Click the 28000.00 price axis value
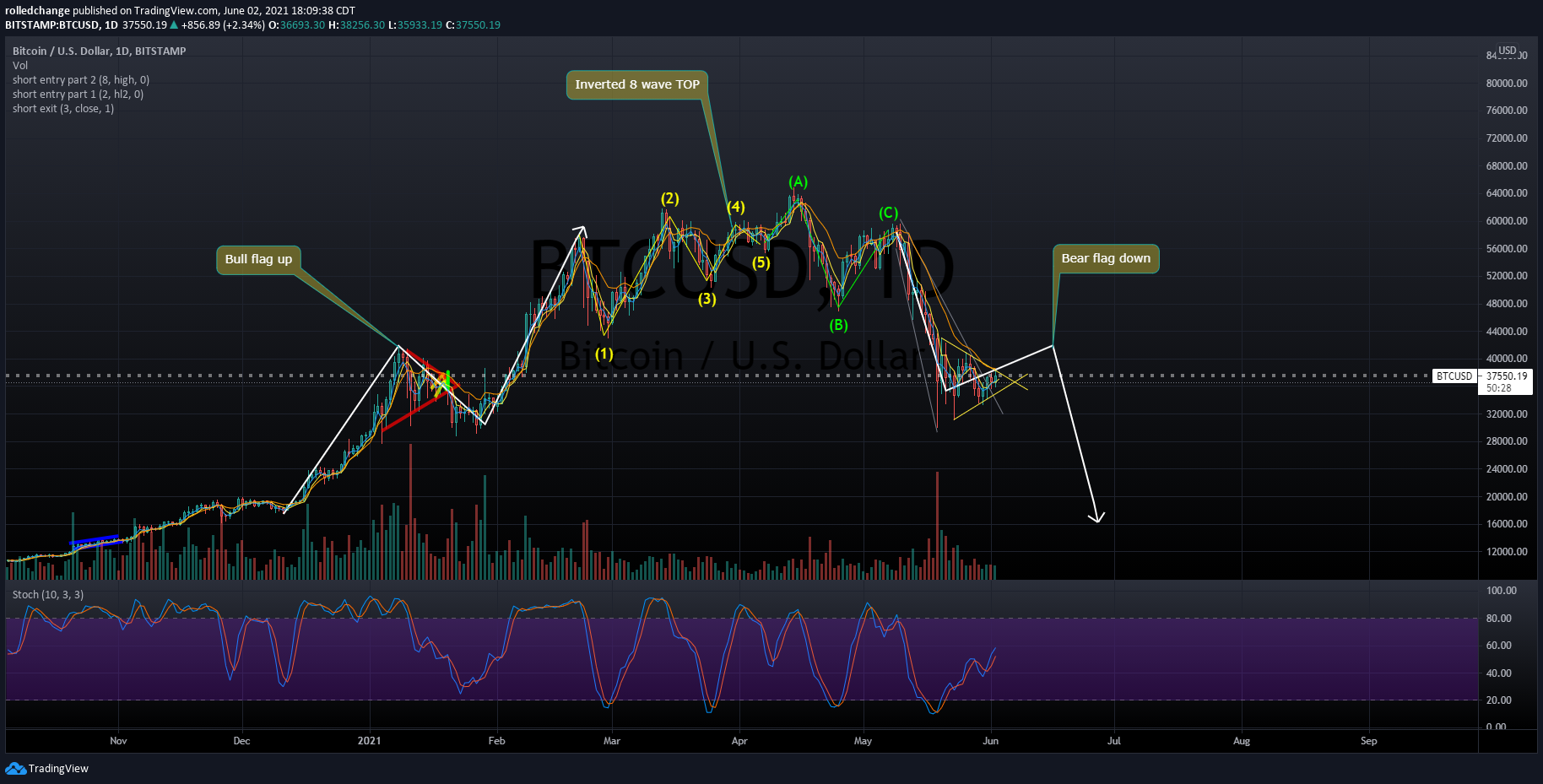Screen dimensions: 1543x784 point(1507,441)
